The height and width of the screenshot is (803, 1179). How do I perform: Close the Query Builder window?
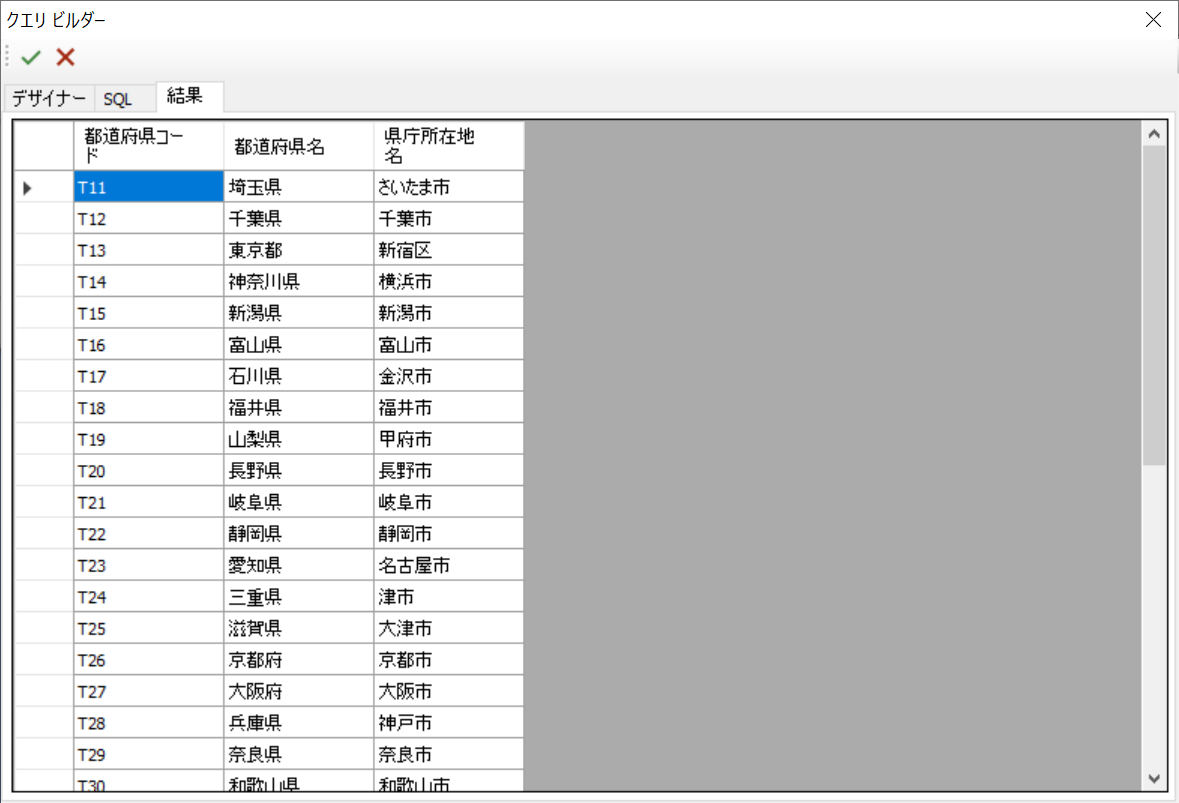tap(1153, 20)
